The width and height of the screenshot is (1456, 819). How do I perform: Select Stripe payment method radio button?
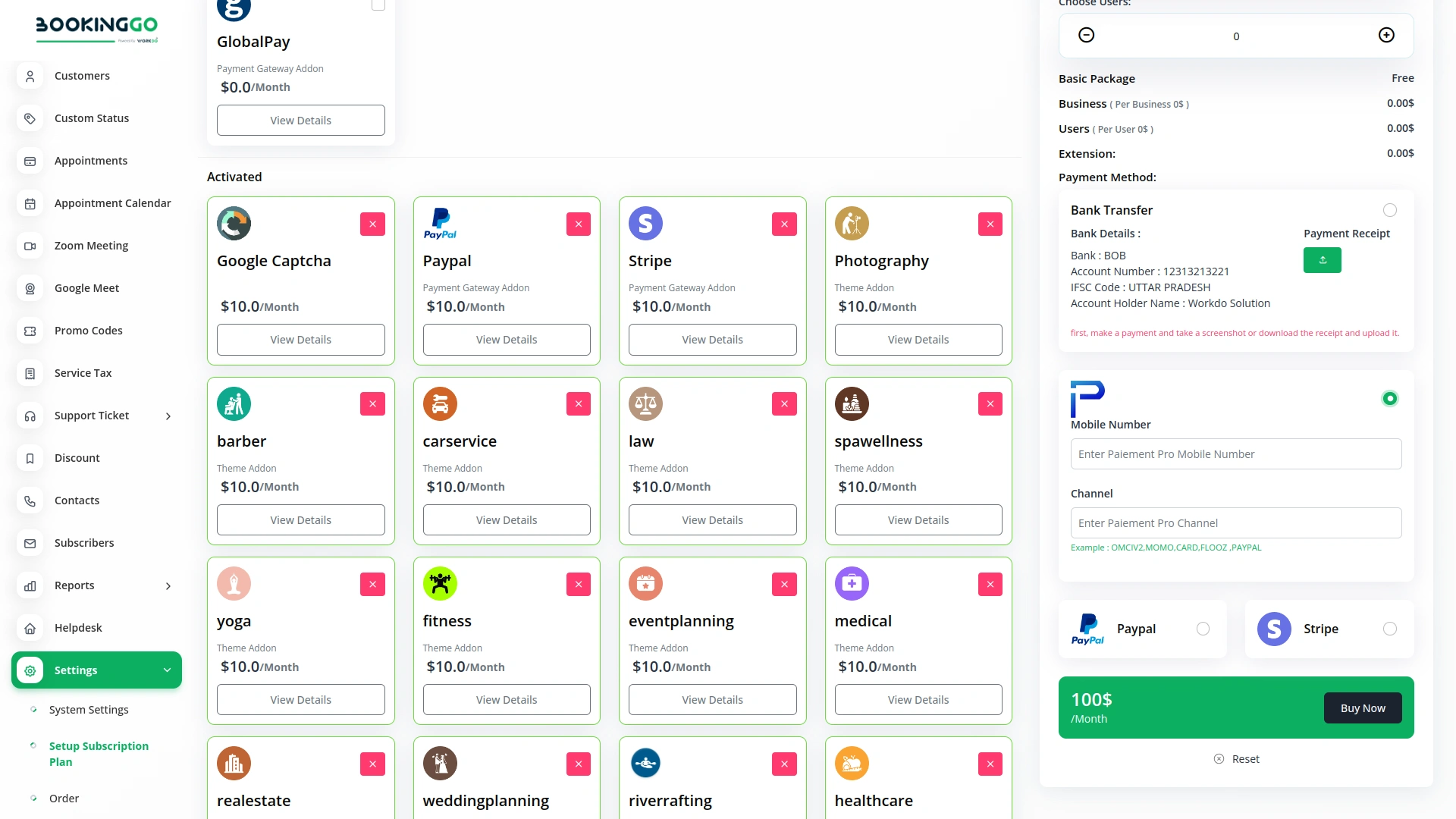click(1389, 629)
